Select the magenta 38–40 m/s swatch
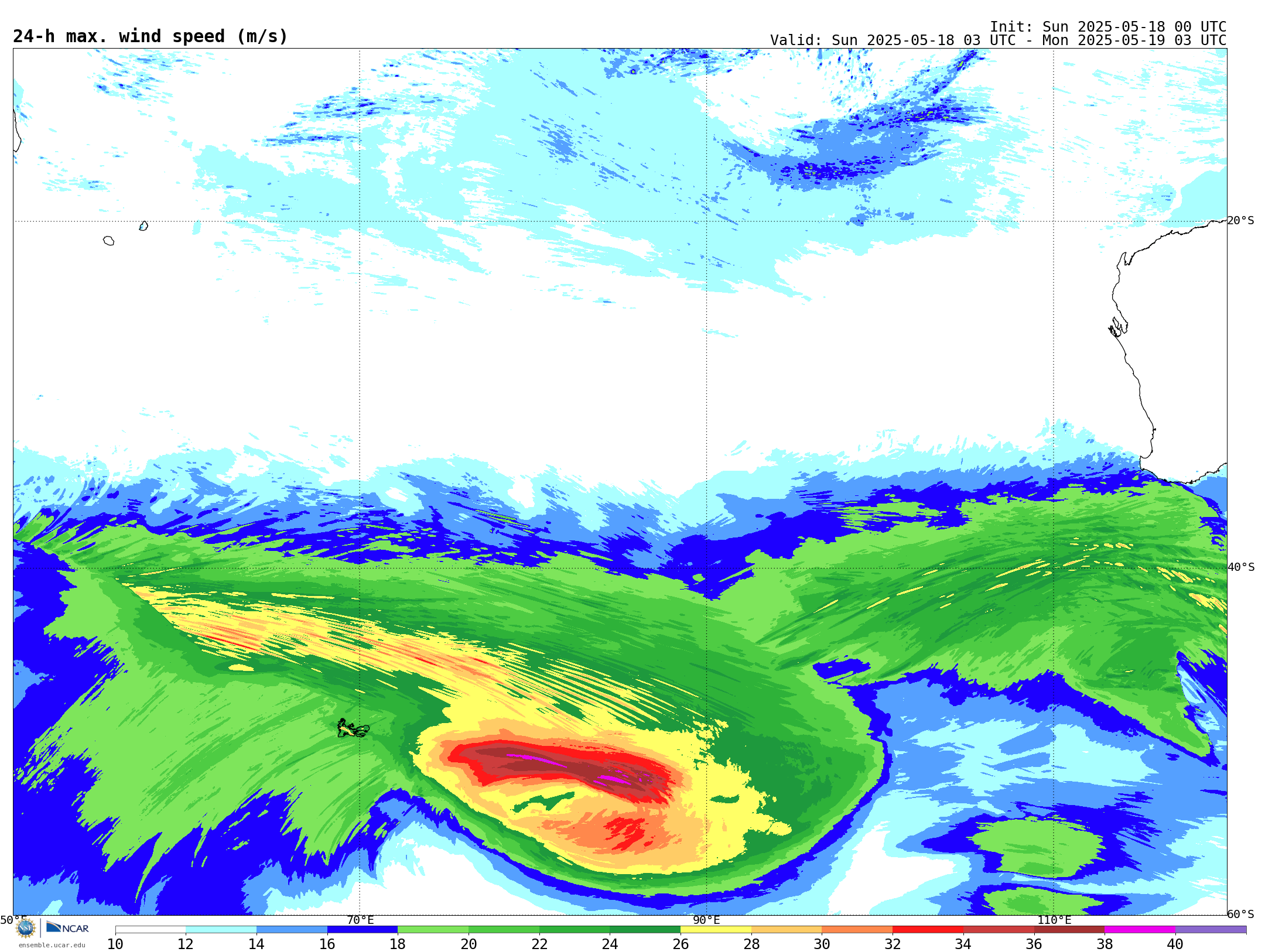 [1140, 930]
